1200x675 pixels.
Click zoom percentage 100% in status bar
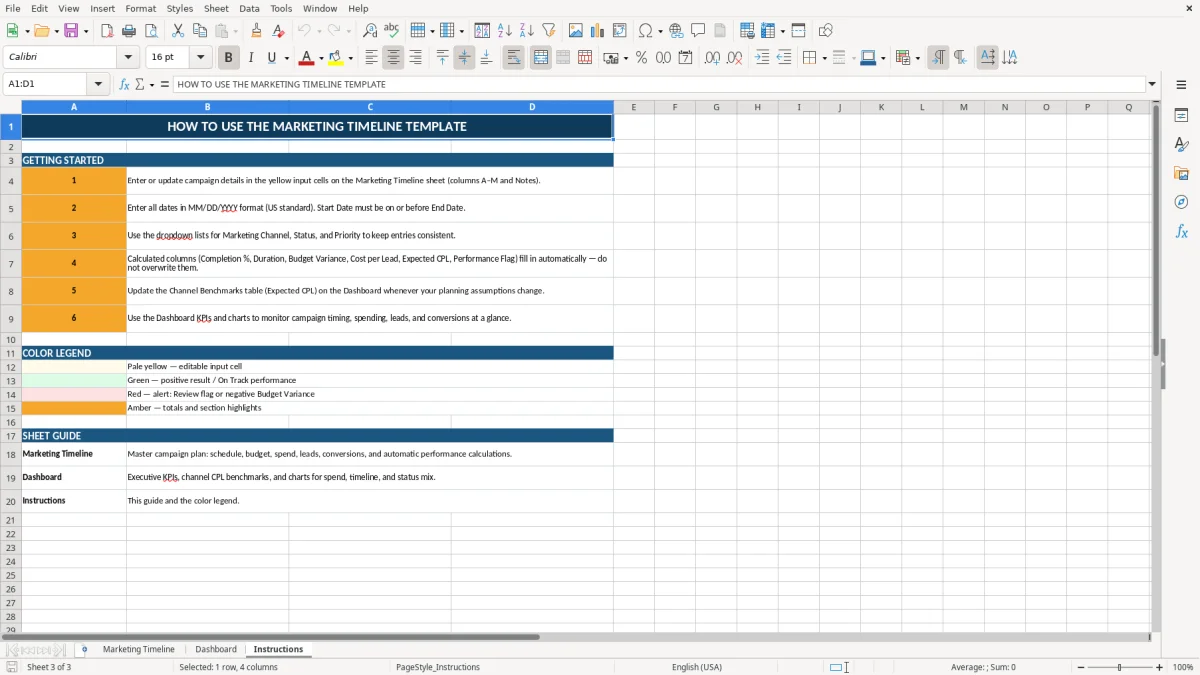click(x=1183, y=667)
